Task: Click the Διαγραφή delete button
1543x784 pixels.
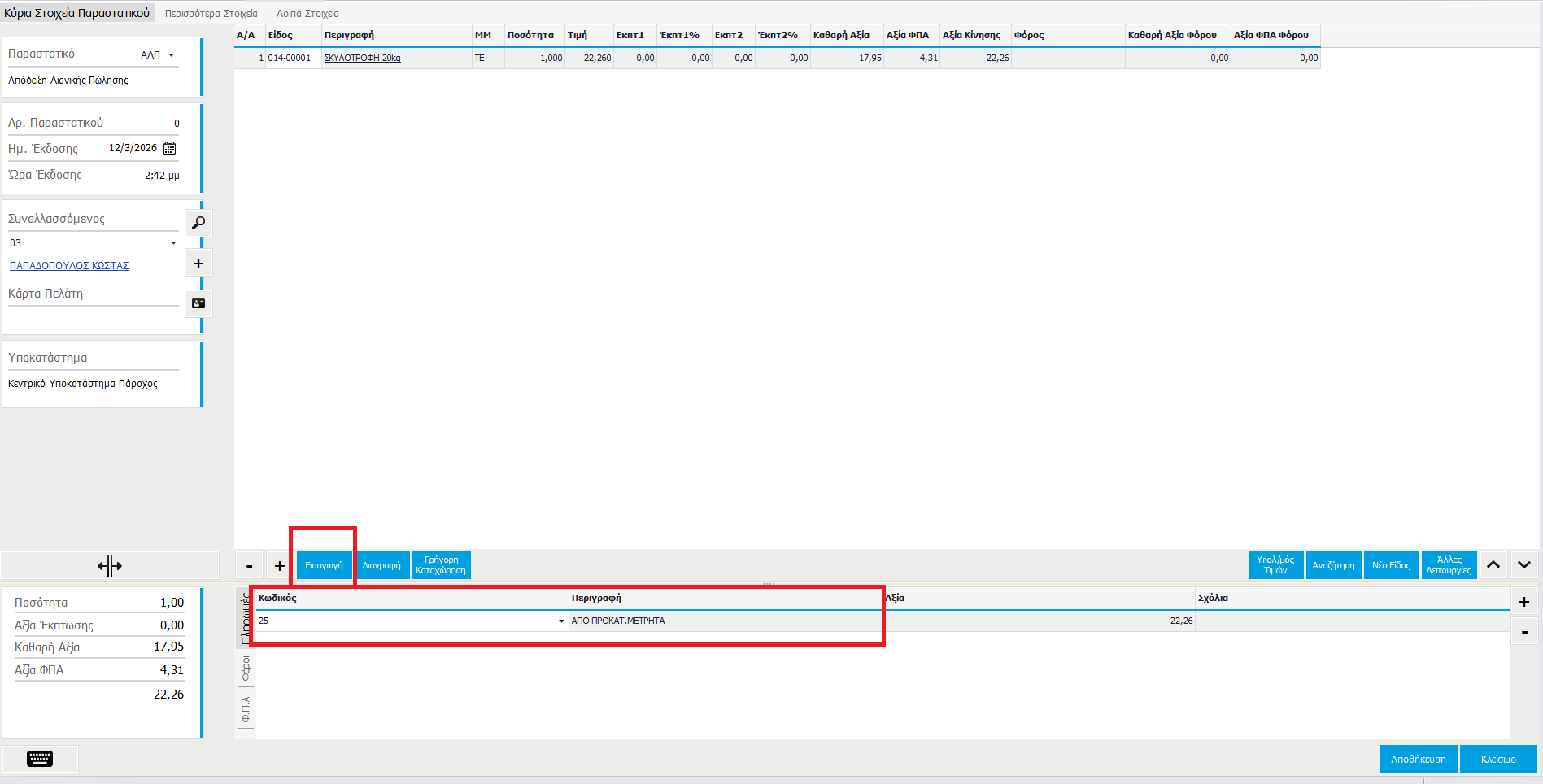Action: click(381, 565)
